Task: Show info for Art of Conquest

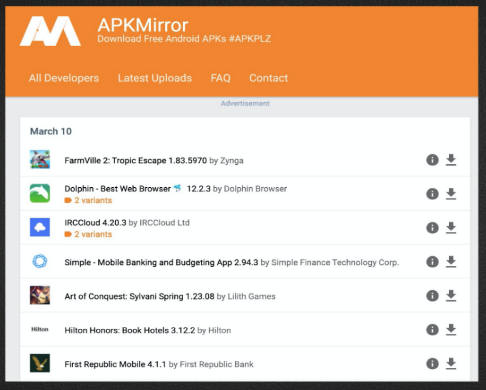Action: tap(432, 296)
